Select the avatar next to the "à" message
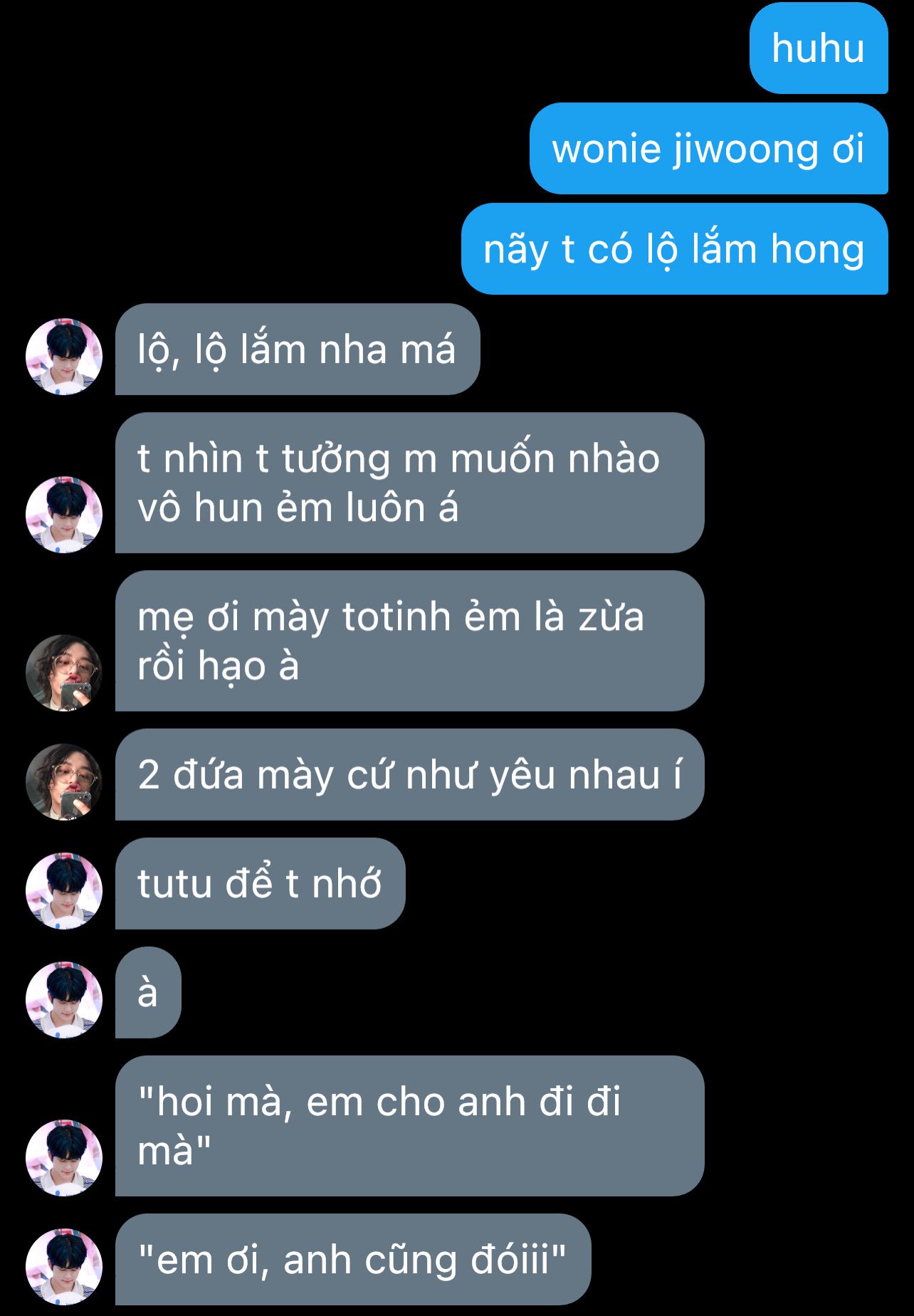The width and height of the screenshot is (914, 1316). pos(64,999)
